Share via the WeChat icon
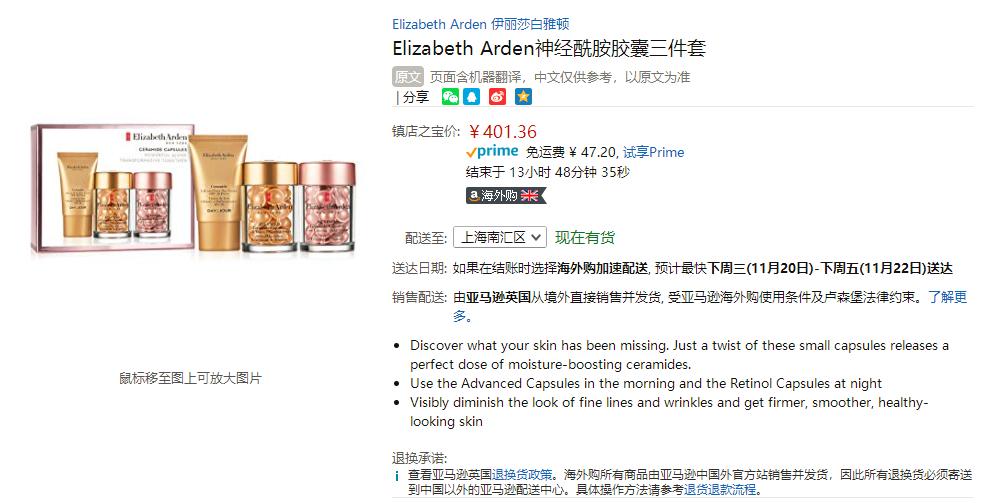999x503 pixels. 450,96
